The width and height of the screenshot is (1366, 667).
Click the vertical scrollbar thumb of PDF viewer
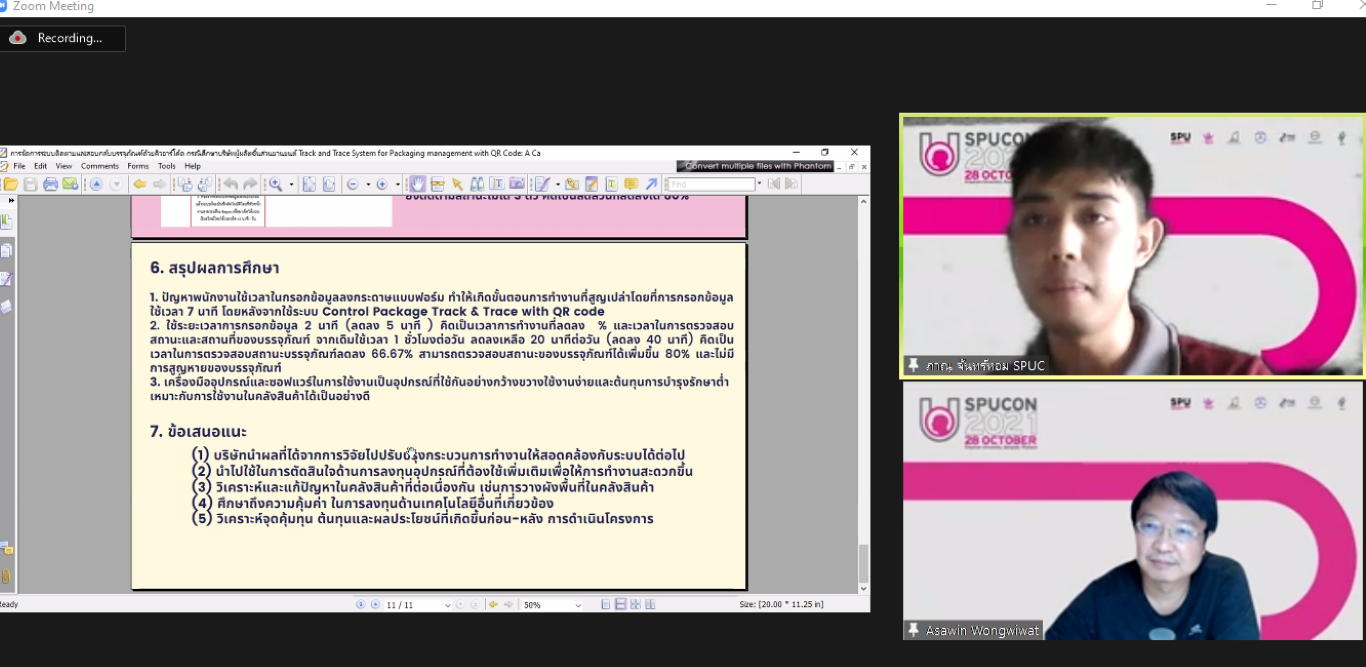click(864, 562)
